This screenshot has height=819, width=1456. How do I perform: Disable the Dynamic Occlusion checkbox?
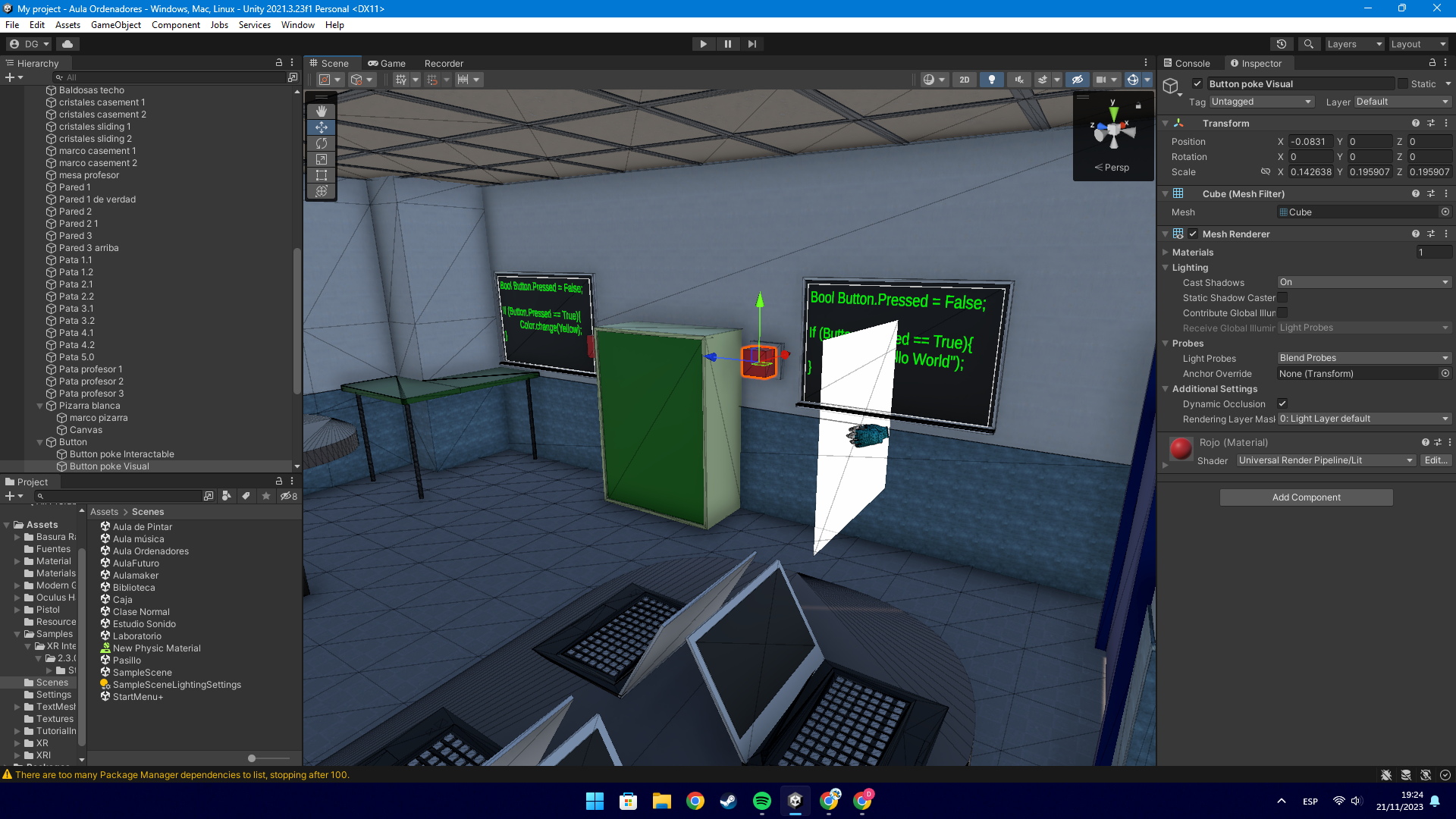[x=1282, y=403]
